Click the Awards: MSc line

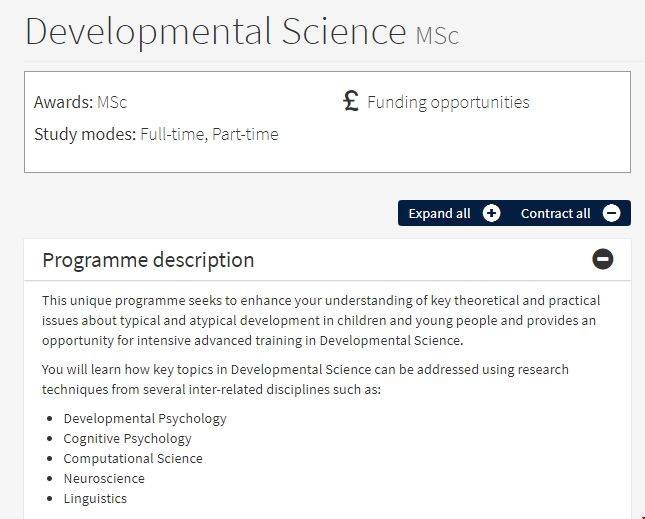coord(81,102)
